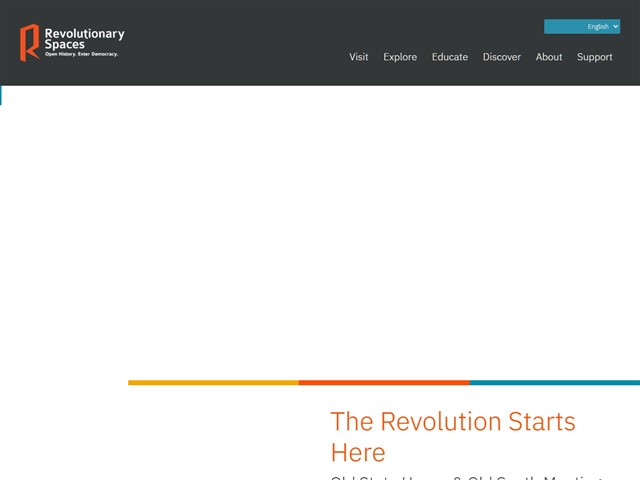The image size is (640, 480).
Task: Open the Explore menu
Action: 400,57
